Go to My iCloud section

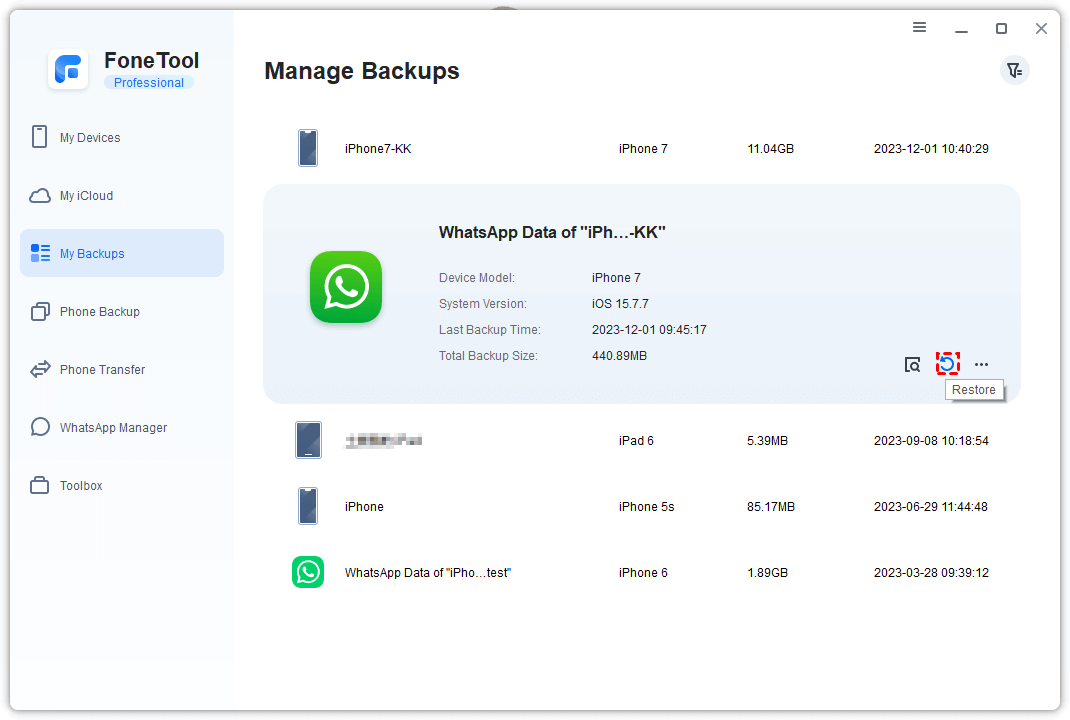pos(86,196)
